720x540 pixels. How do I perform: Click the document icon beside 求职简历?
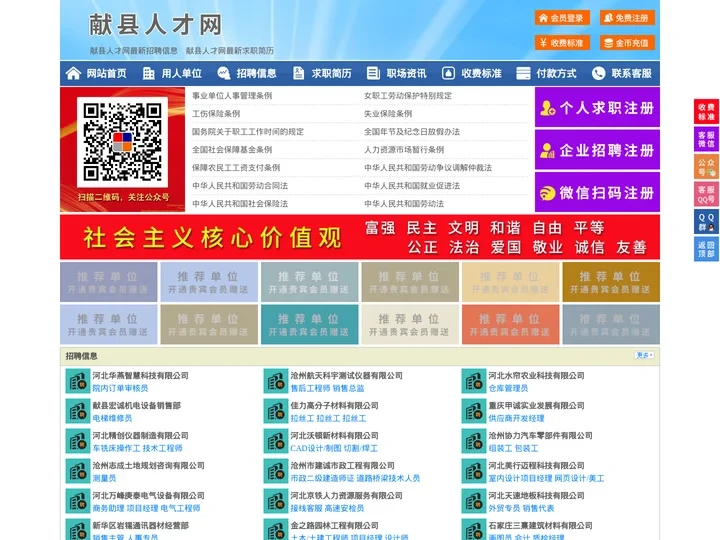298,73
